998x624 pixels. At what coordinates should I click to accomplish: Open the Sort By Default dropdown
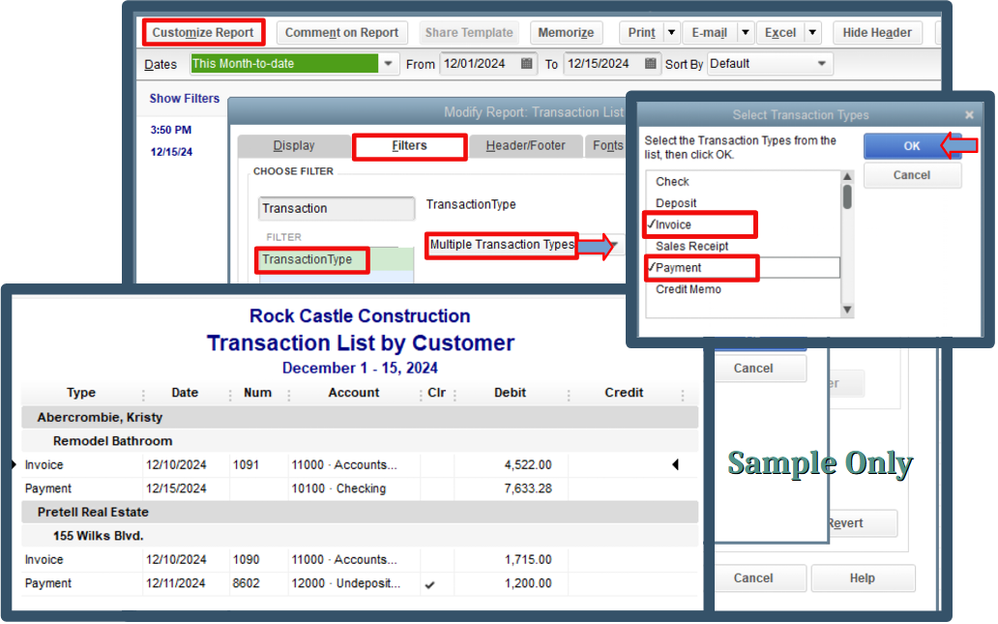822,64
